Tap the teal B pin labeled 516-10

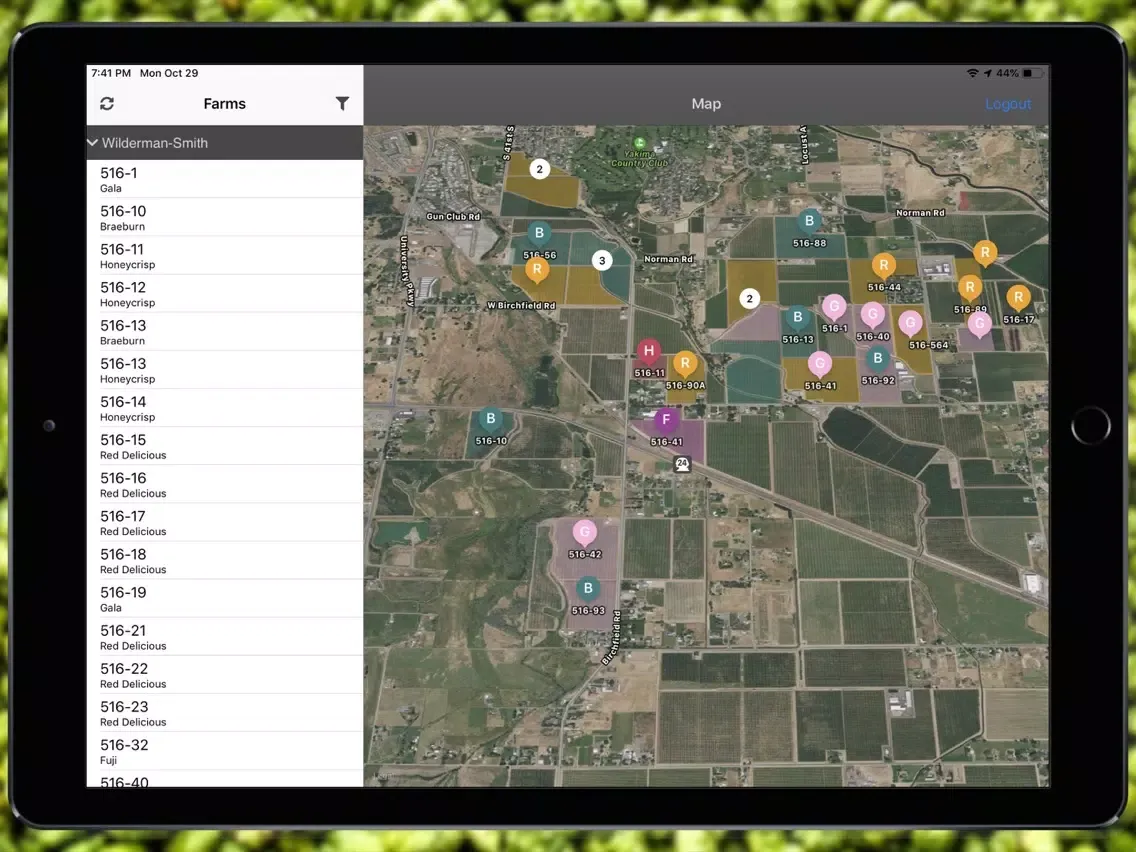[491, 420]
